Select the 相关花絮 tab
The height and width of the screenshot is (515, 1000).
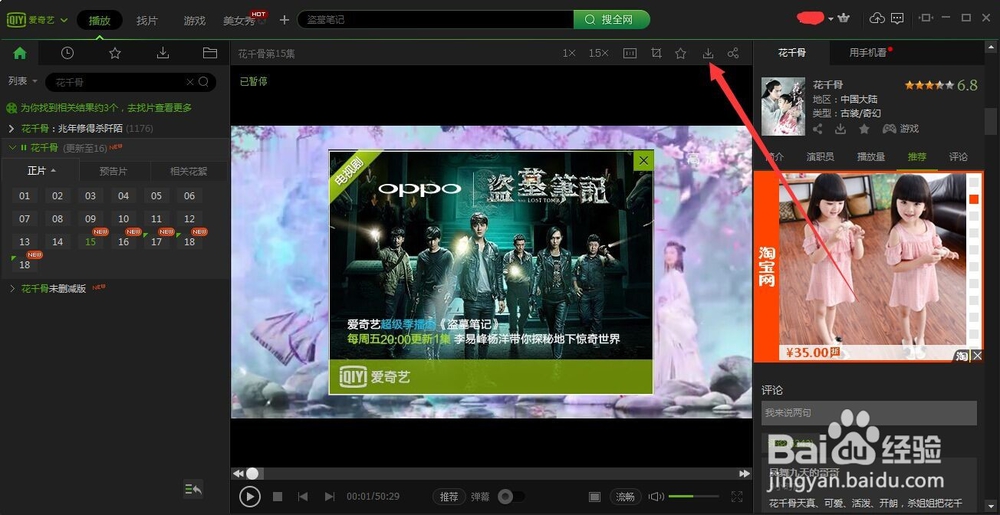[x=189, y=171]
